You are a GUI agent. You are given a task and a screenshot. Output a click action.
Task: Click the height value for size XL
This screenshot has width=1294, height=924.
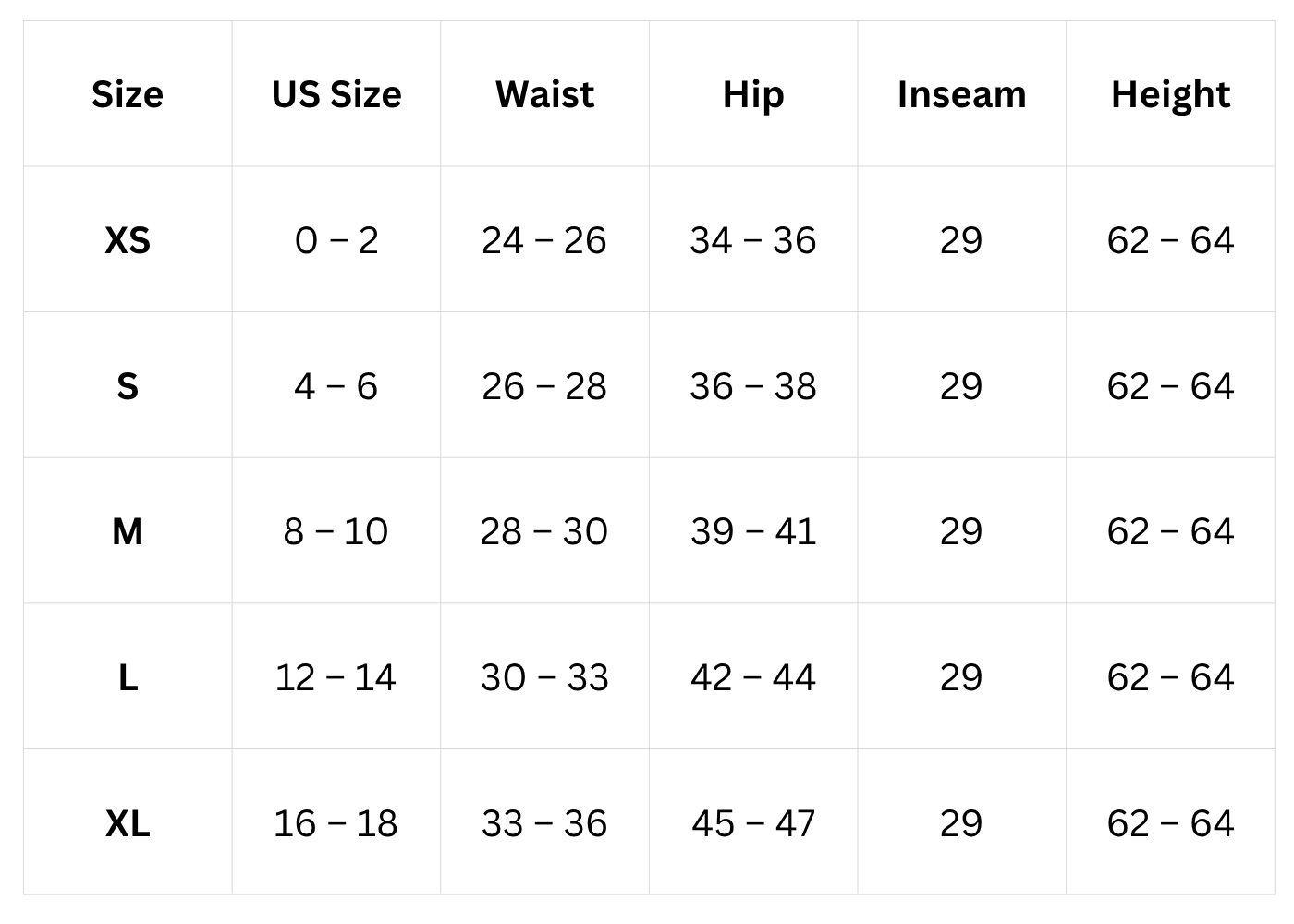[x=1170, y=823]
